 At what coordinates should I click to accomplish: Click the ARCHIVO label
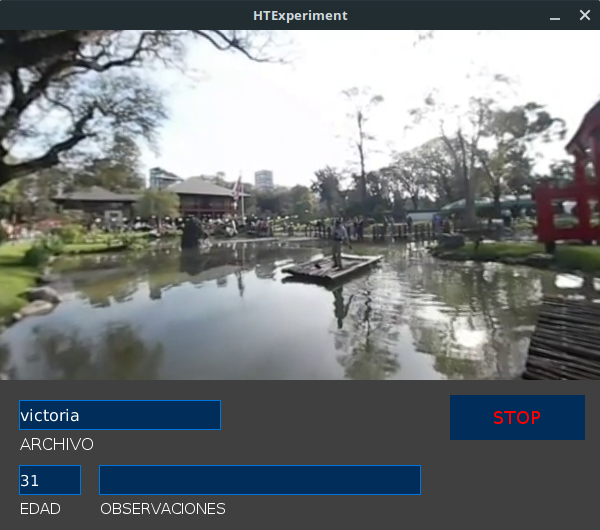pyautogui.click(x=57, y=444)
